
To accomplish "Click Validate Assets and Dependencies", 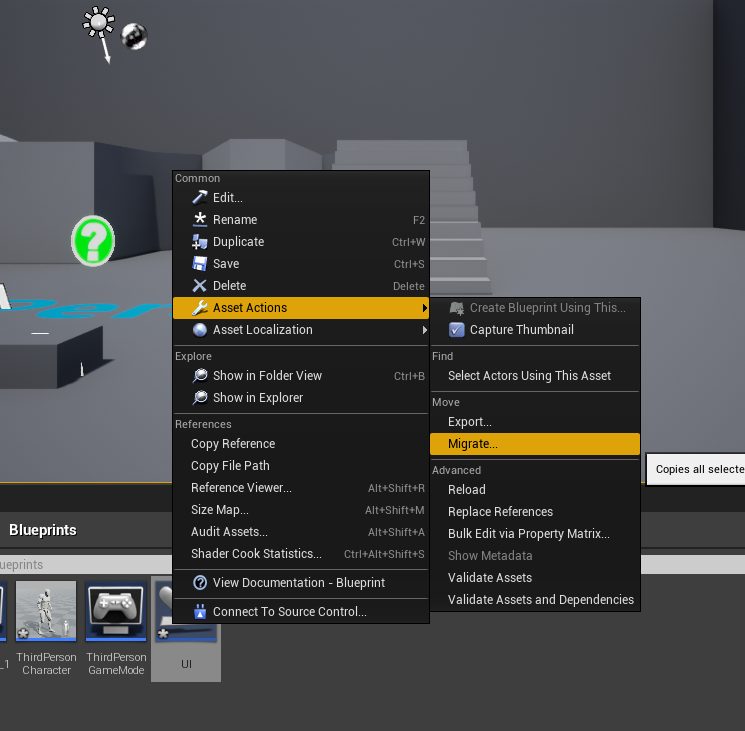I will click(x=535, y=599).
